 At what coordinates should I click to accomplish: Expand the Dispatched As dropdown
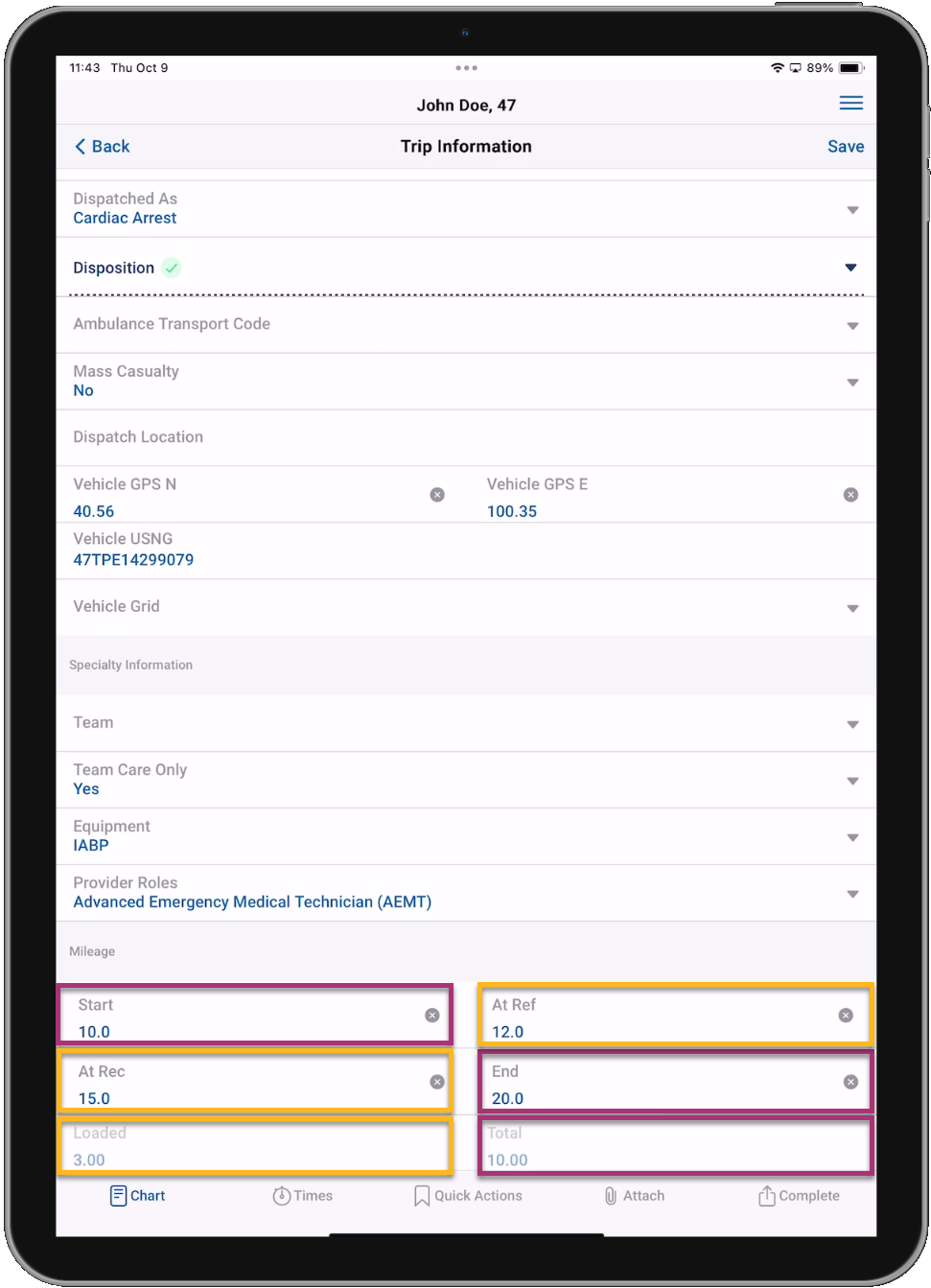(x=851, y=209)
